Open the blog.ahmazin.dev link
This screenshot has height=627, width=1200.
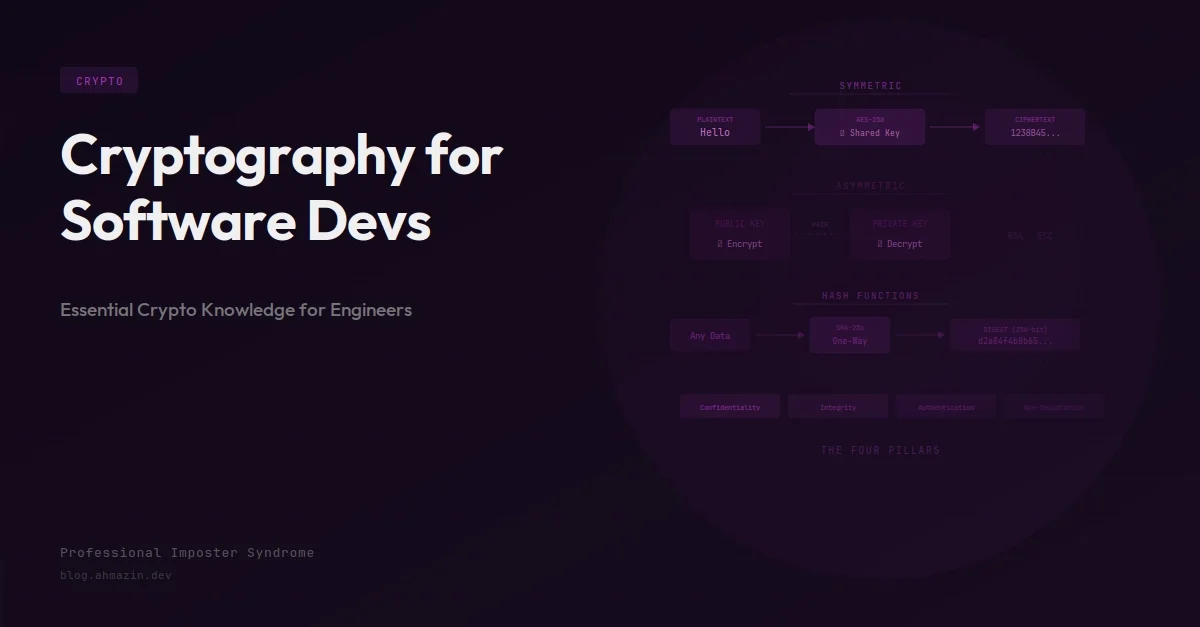click(116, 576)
